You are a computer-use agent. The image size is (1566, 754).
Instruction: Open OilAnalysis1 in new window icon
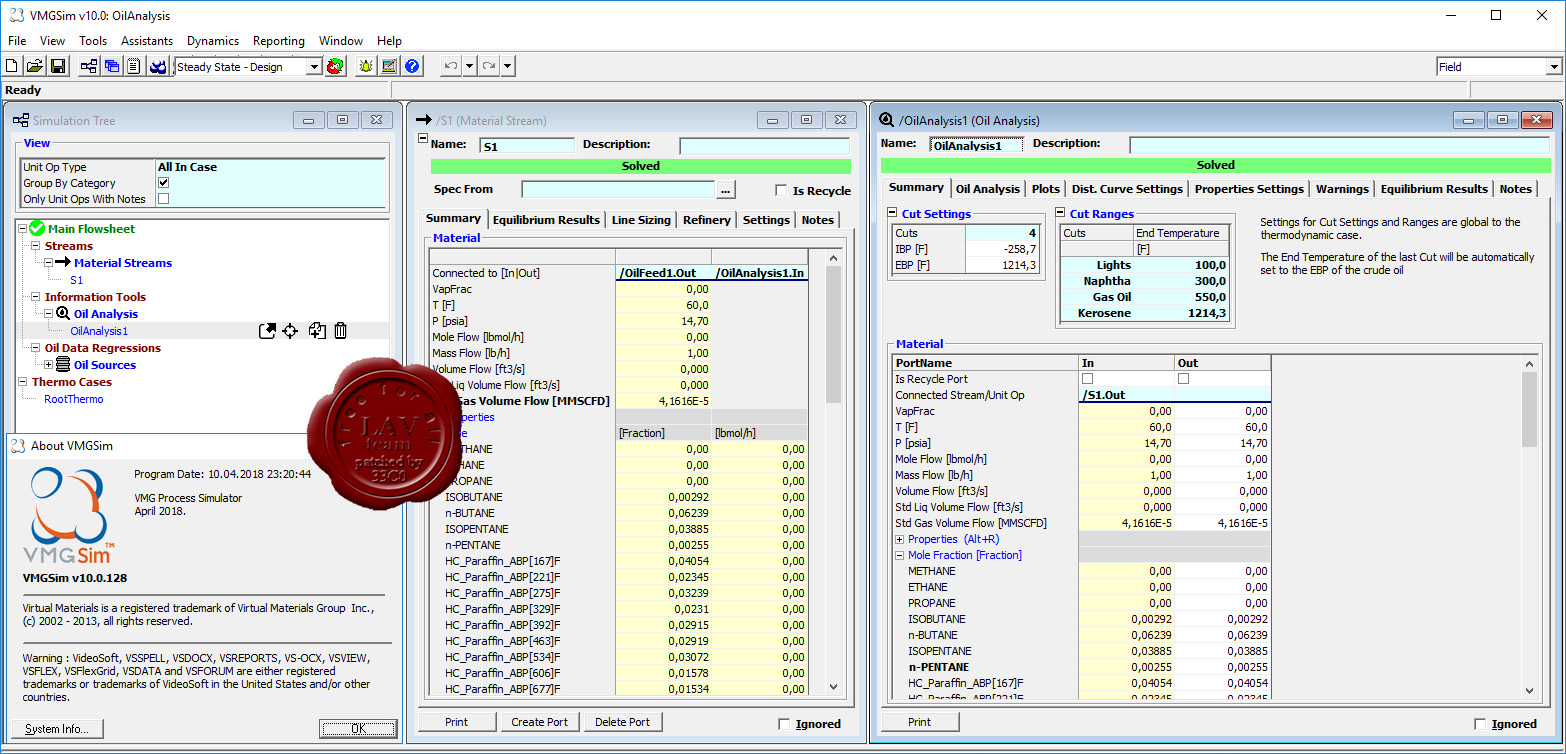click(x=267, y=331)
